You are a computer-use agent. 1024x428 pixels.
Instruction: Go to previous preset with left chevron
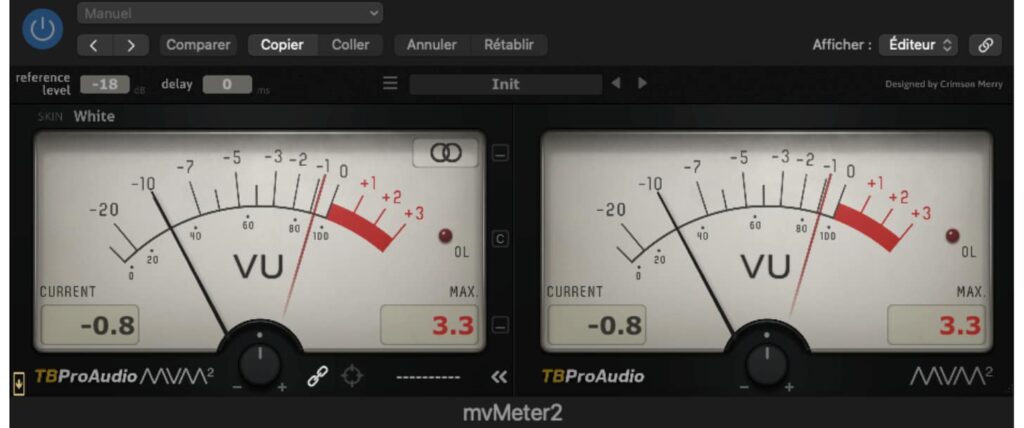point(94,45)
